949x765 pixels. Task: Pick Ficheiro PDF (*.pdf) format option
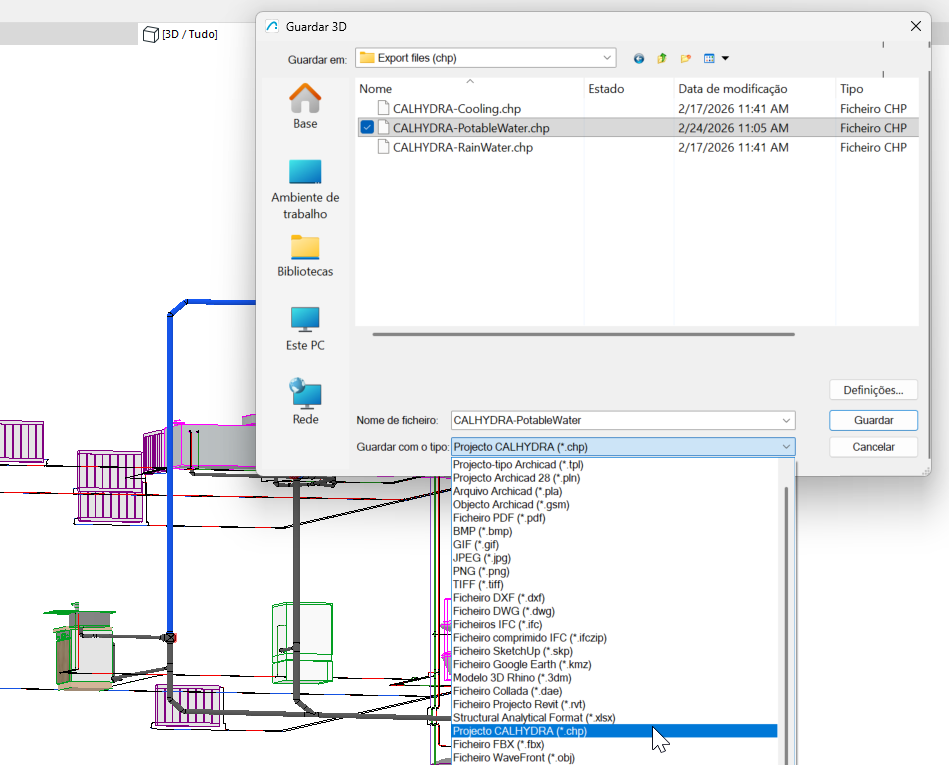[499, 518]
